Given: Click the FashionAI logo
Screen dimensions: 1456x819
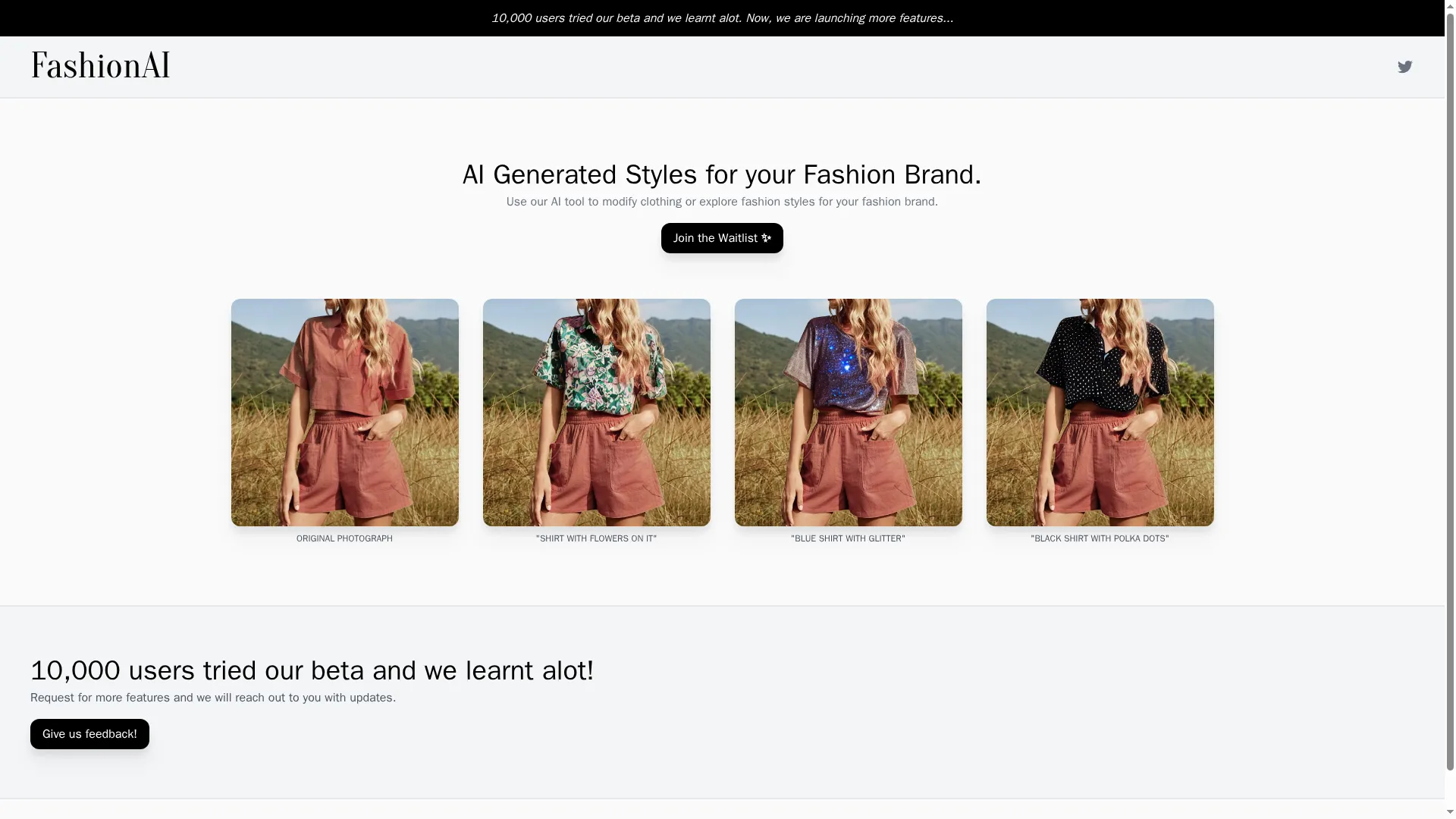Looking at the screenshot, I should pyautogui.click(x=100, y=65).
